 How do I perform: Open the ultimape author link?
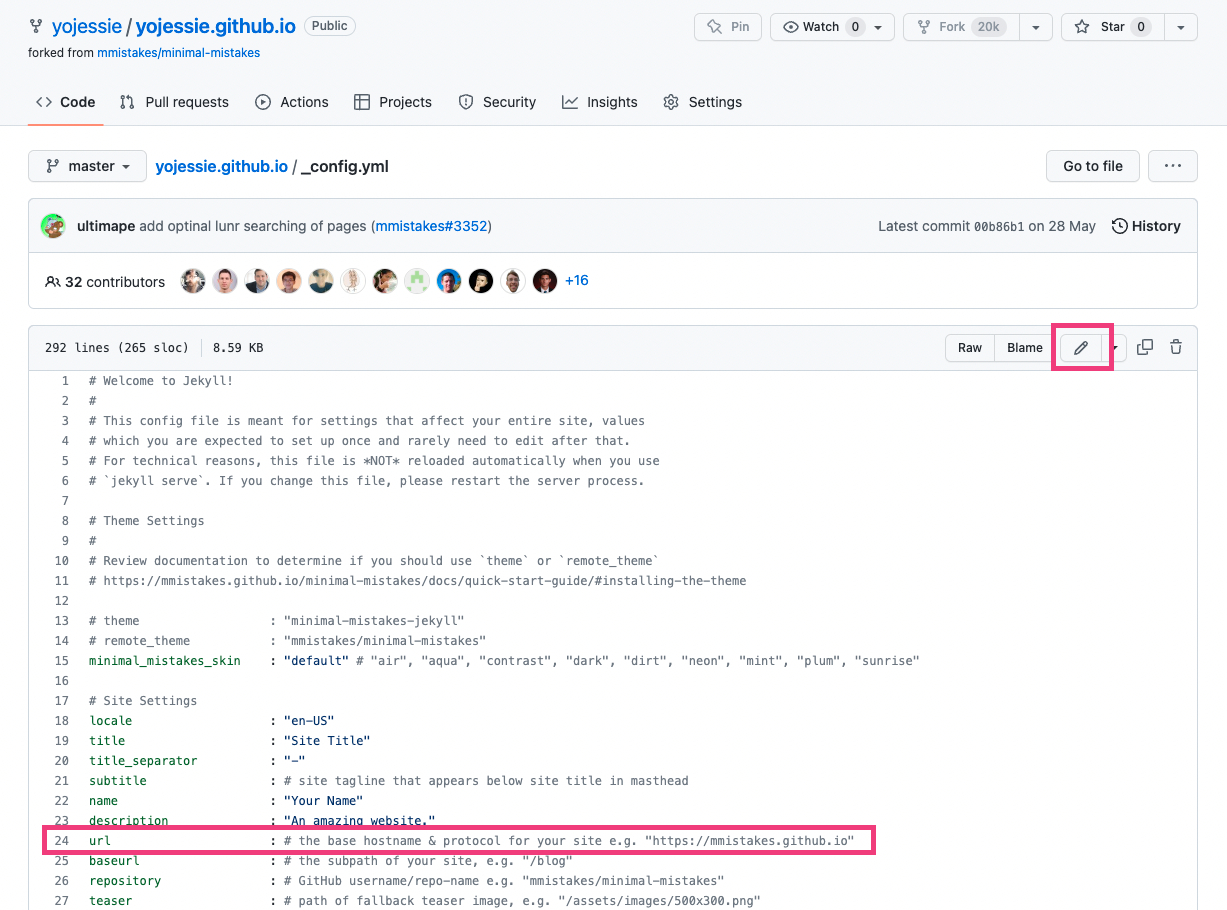click(x=106, y=226)
